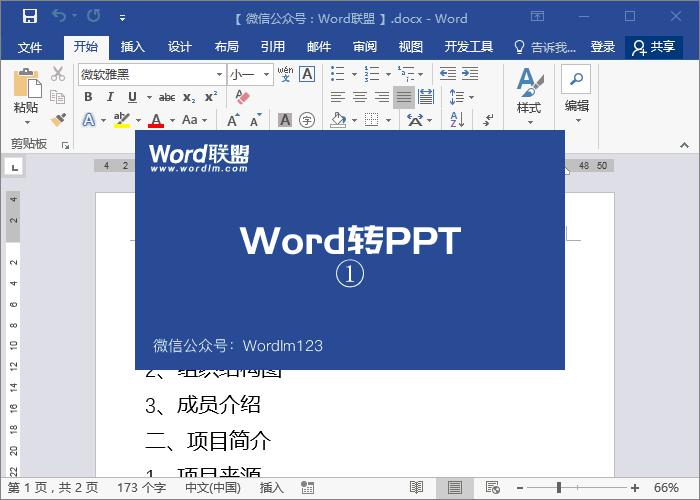Open the 开发工具 ribbon tab

[469, 46]
